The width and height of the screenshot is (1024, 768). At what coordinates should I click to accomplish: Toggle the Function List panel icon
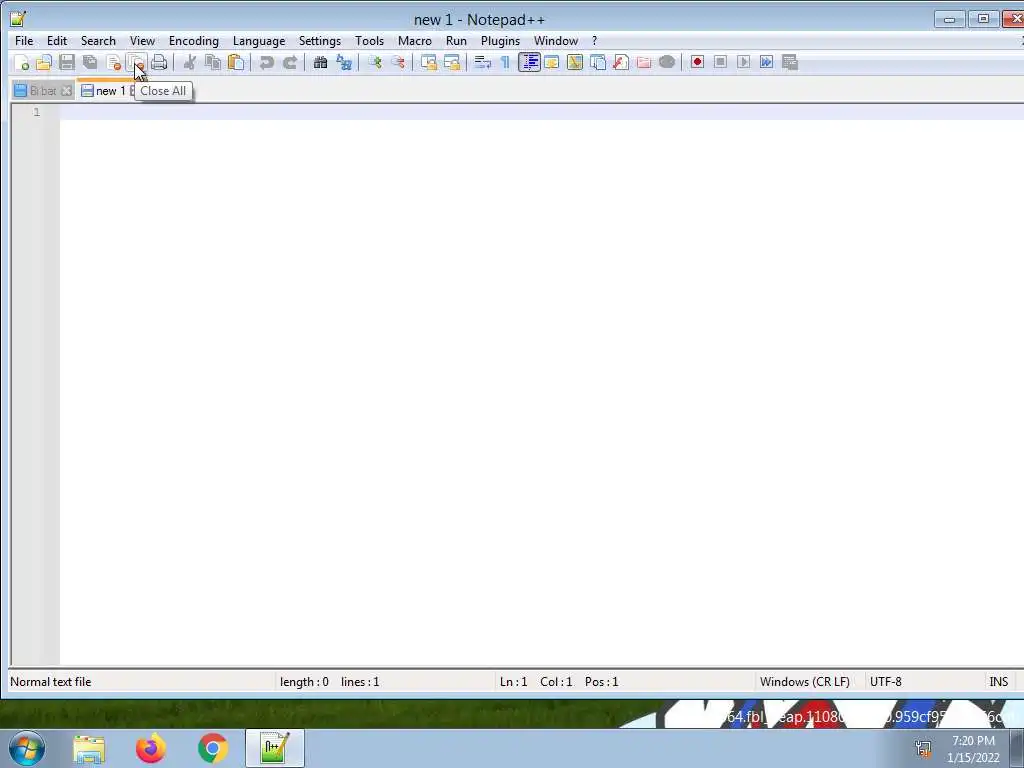pos(621,62)
